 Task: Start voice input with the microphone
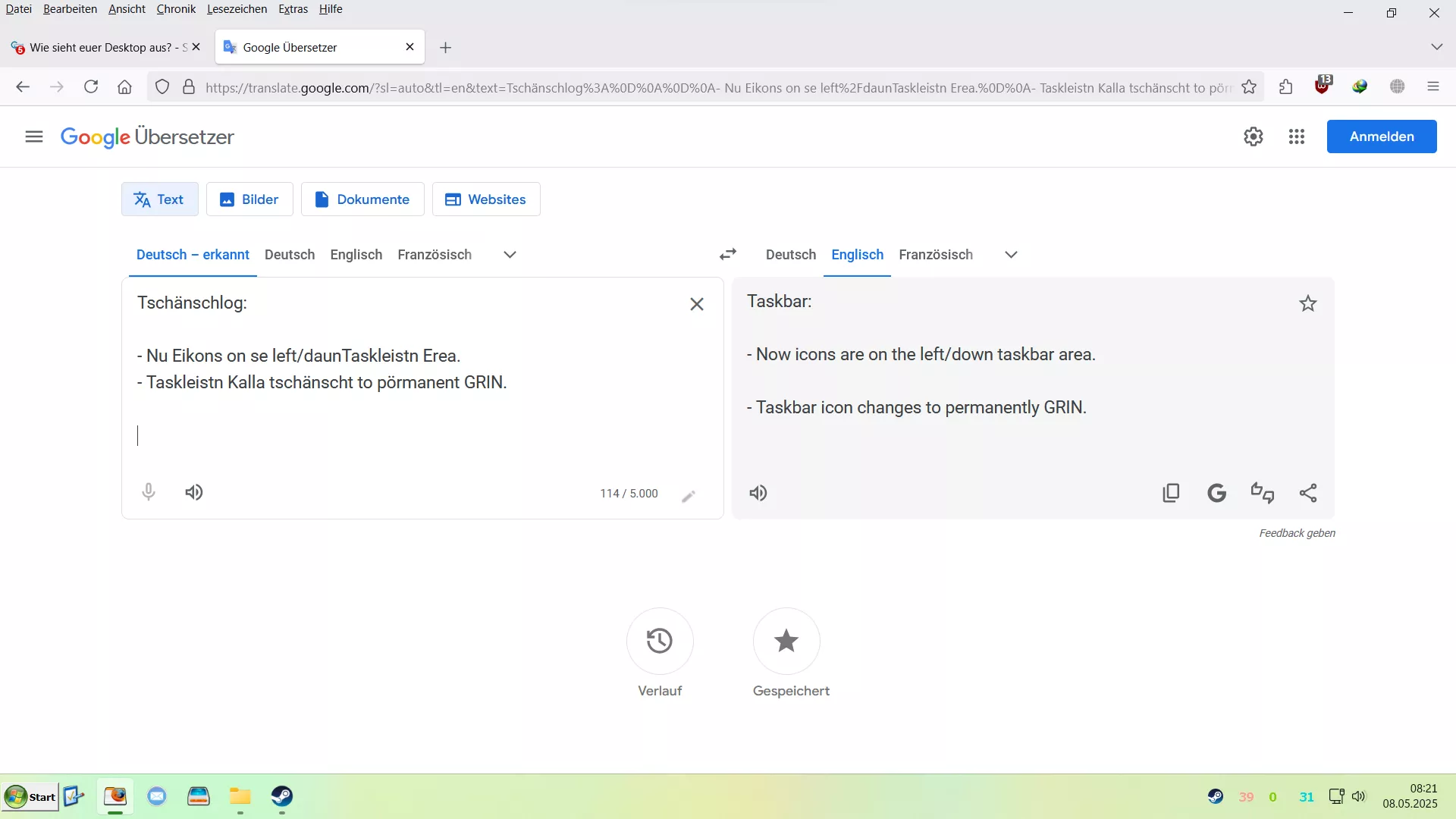149,492
